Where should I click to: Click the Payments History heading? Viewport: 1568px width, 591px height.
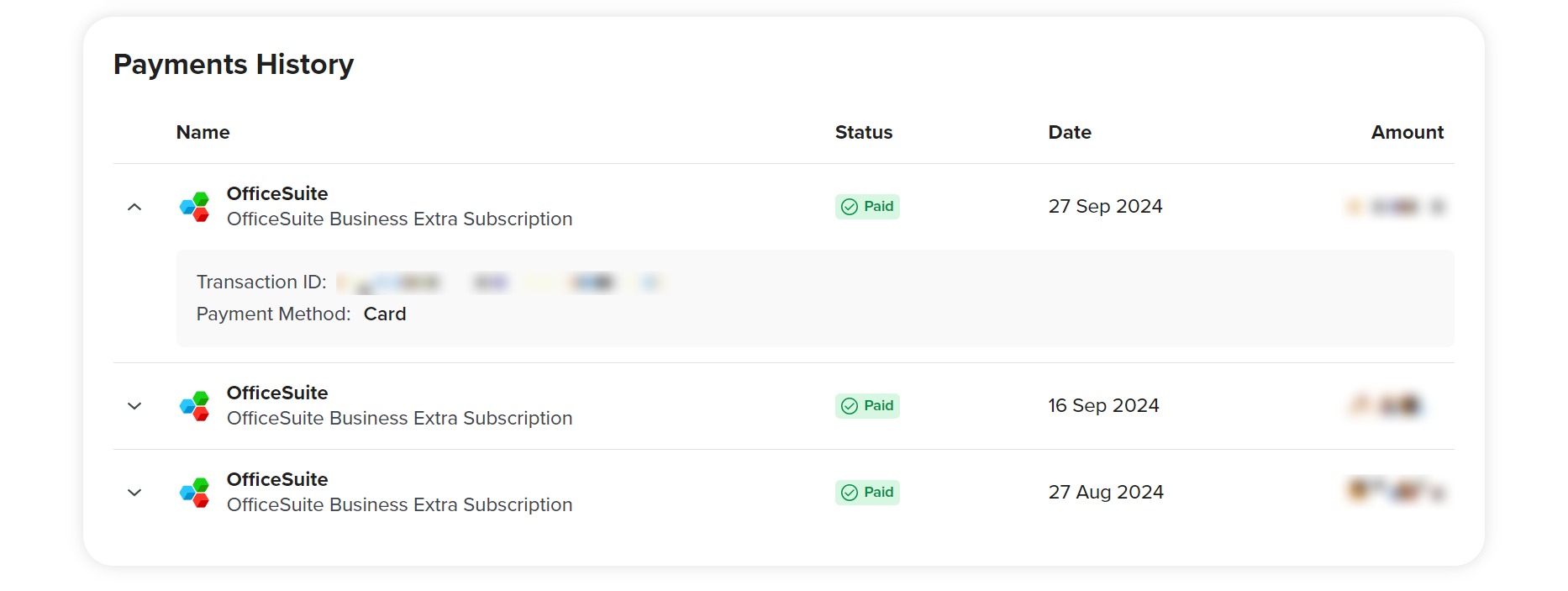tap(234, 65)
